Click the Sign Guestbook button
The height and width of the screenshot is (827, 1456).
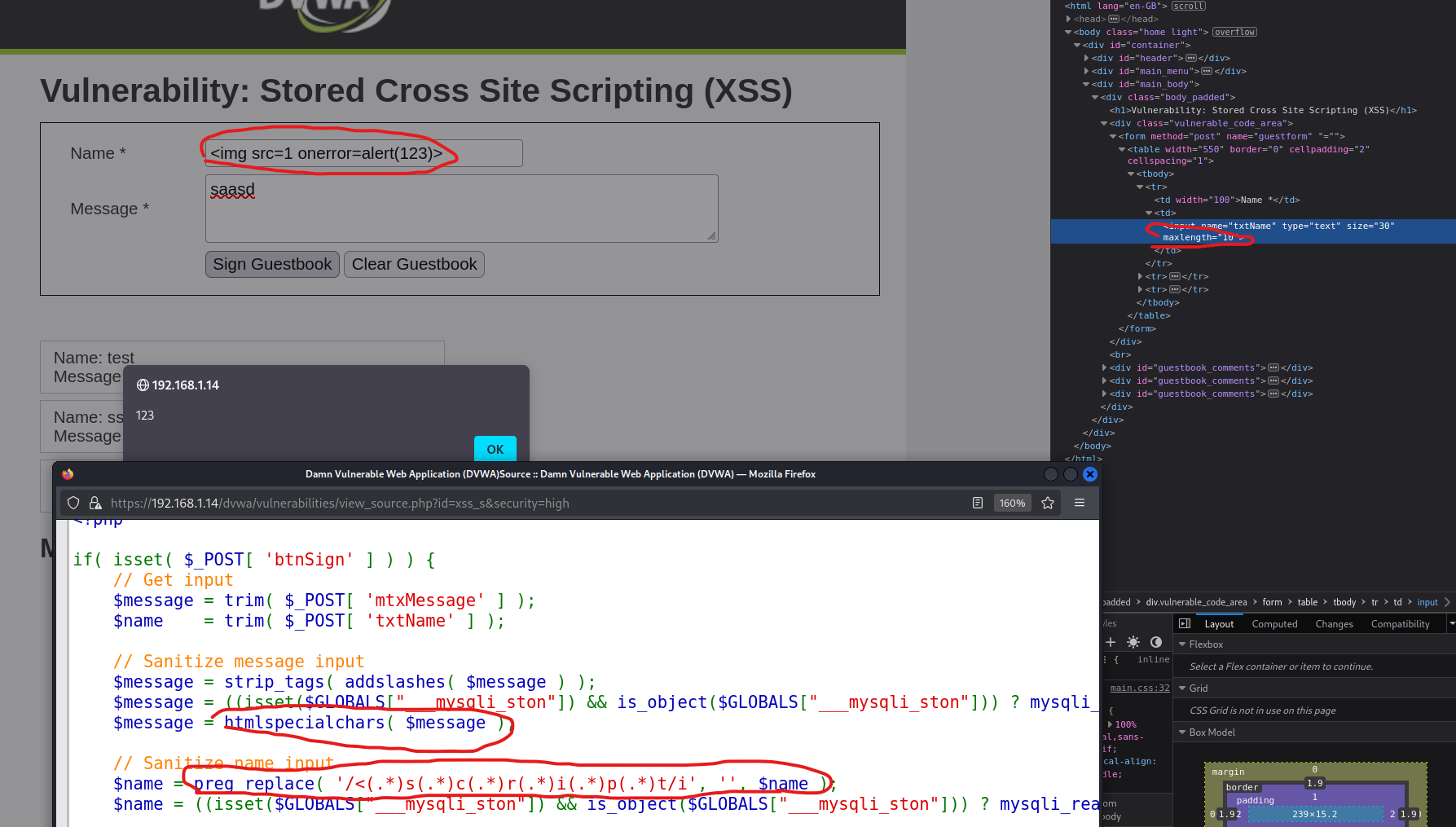pyautogui.click(x=272, y=264)
